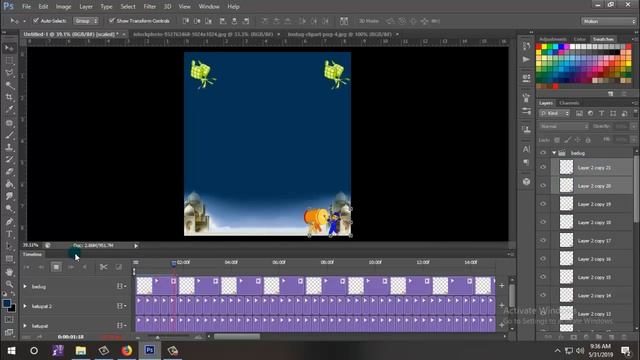This screenshot has height=360, width=640.
Task: Stop timeline playback with square button
Action: tap(56, 267)
